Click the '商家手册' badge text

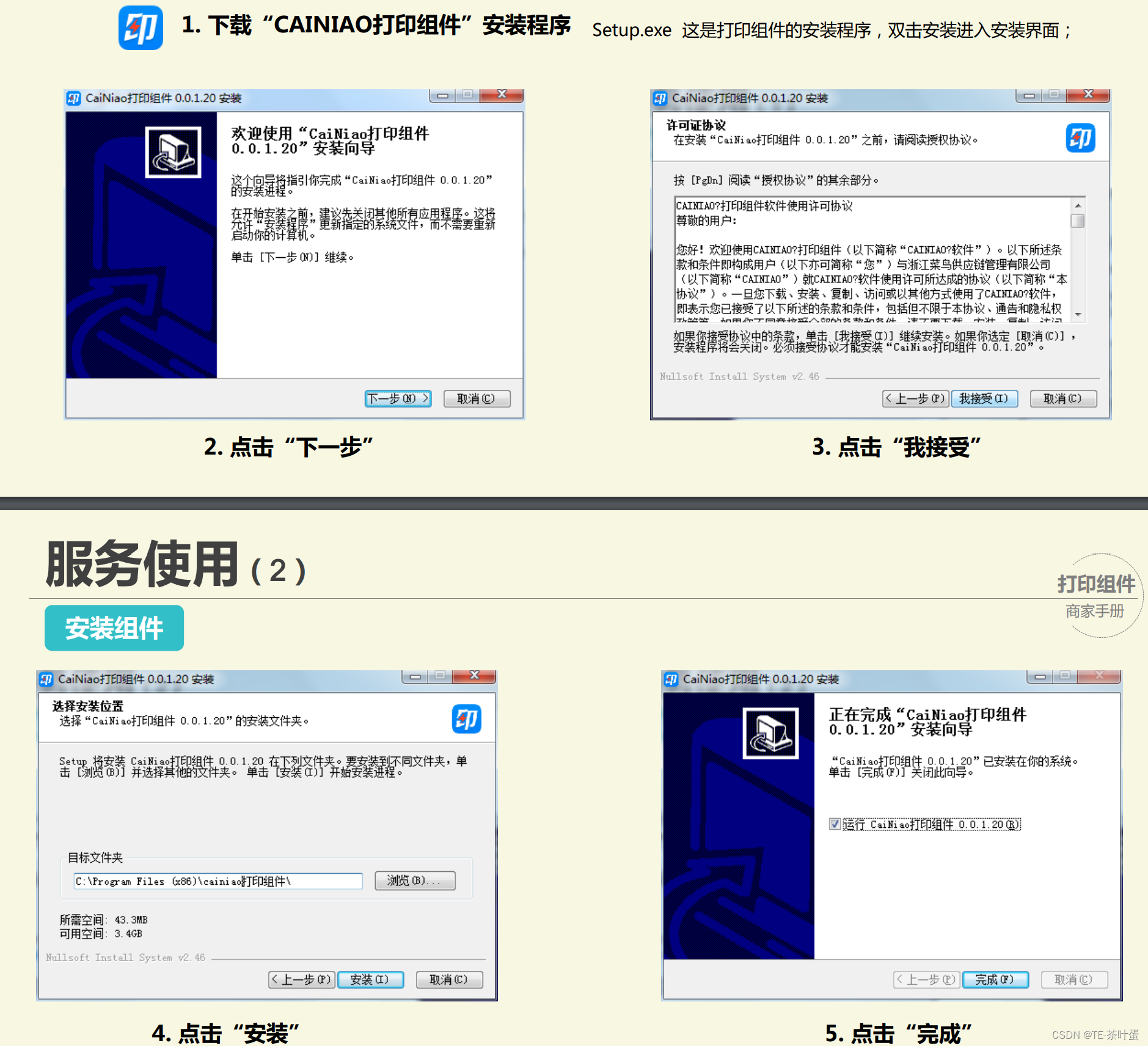[1095, 611]
